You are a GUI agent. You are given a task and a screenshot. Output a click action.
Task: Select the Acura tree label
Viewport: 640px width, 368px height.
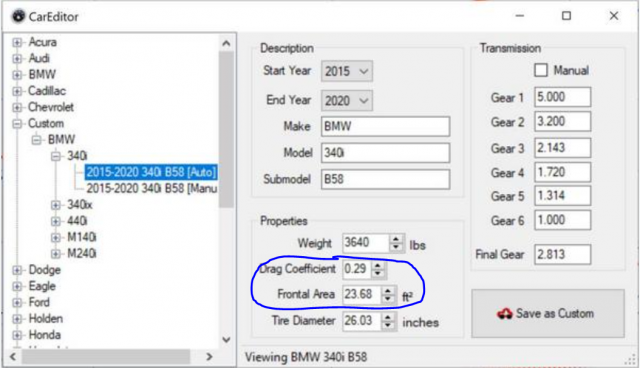pos(42,42)
